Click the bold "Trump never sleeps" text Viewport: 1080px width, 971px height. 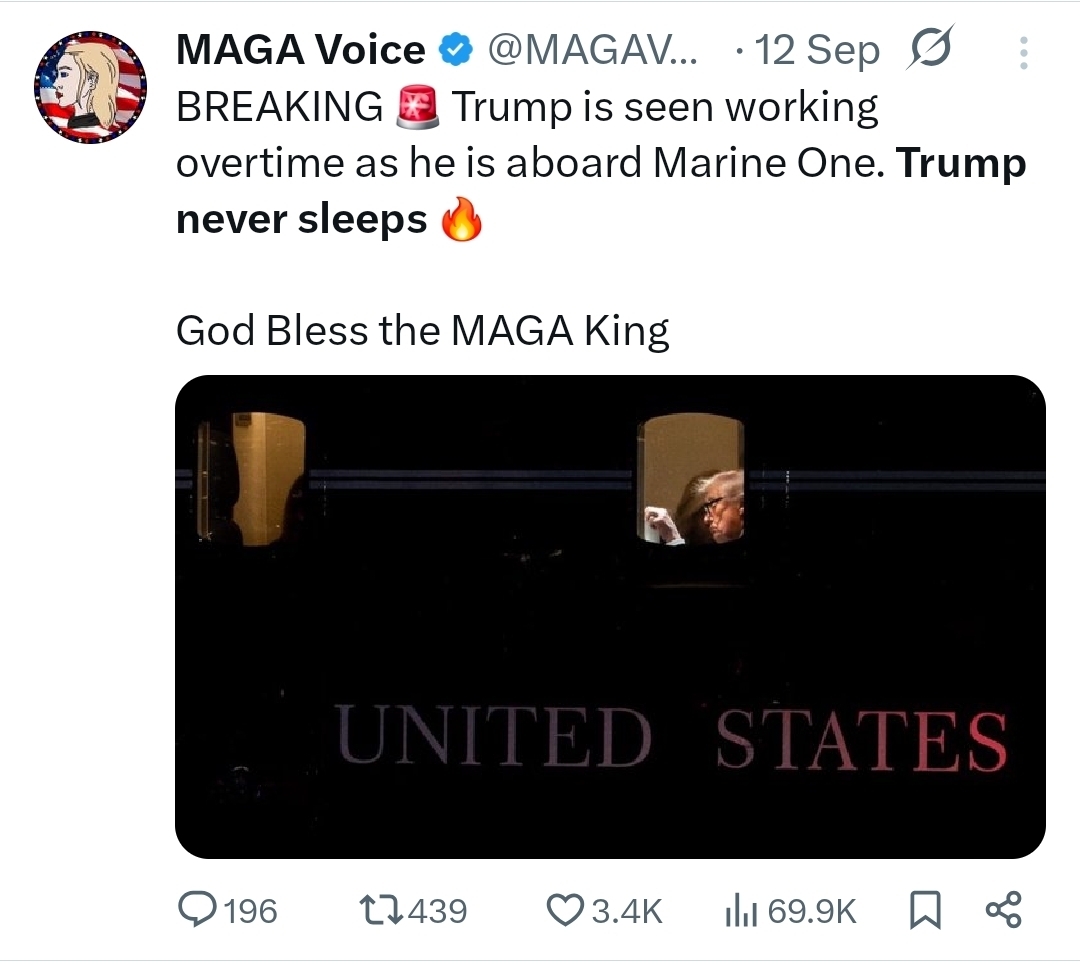(301, 218)
